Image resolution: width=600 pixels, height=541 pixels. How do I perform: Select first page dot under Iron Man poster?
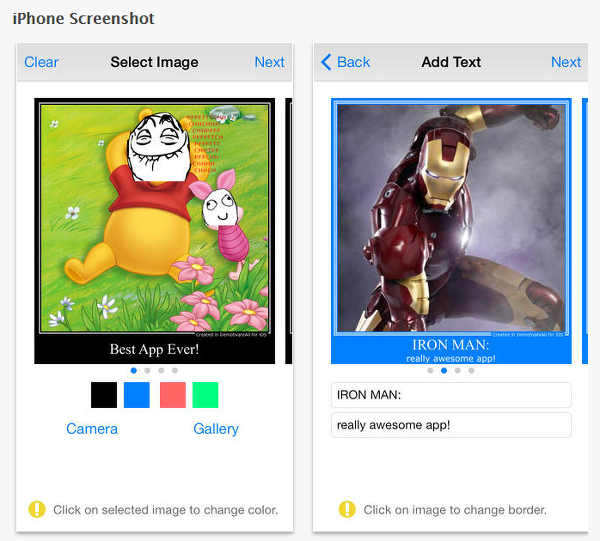coord(430,370)
